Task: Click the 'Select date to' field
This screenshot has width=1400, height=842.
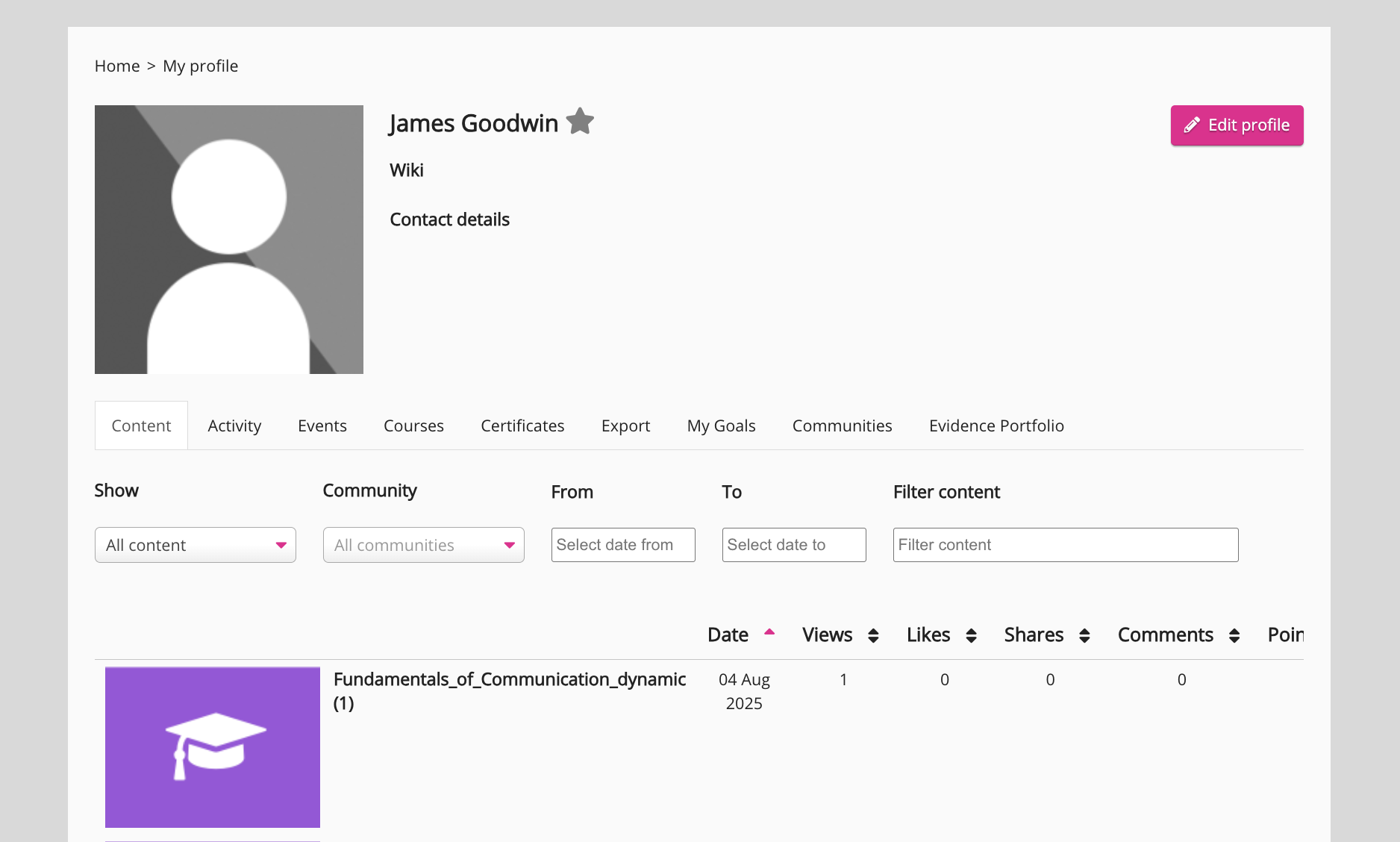Action: pos(794,545)
